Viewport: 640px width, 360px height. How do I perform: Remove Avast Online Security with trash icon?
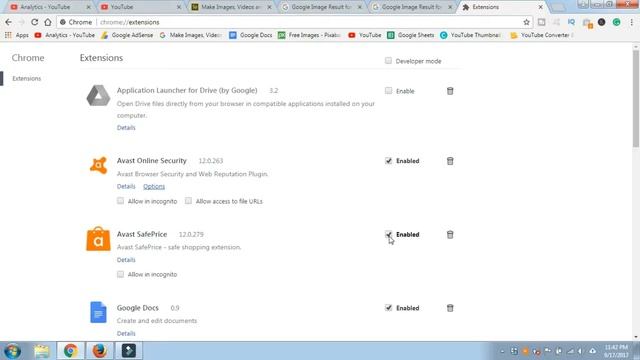pos(450,161)
